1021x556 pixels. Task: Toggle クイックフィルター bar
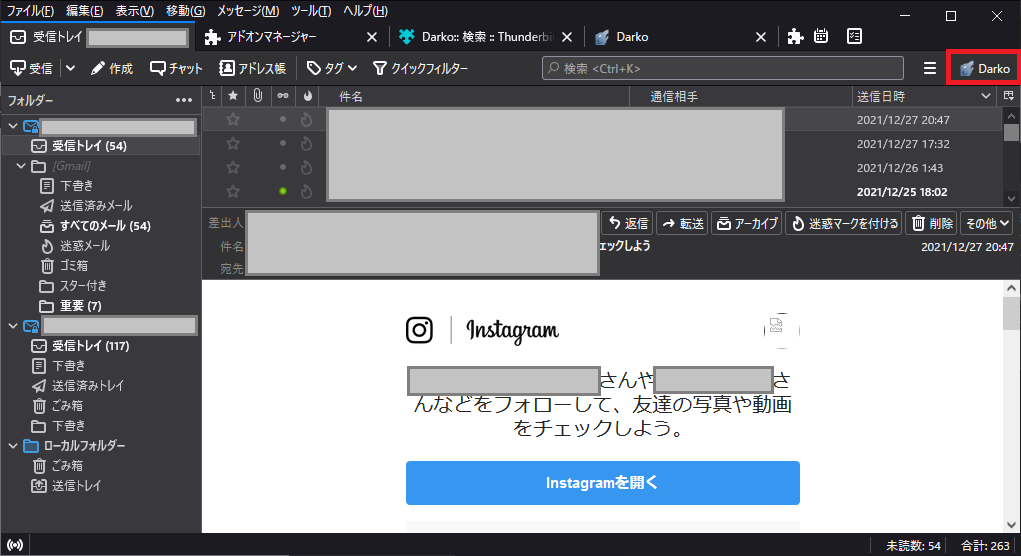(x=420, y=68)
